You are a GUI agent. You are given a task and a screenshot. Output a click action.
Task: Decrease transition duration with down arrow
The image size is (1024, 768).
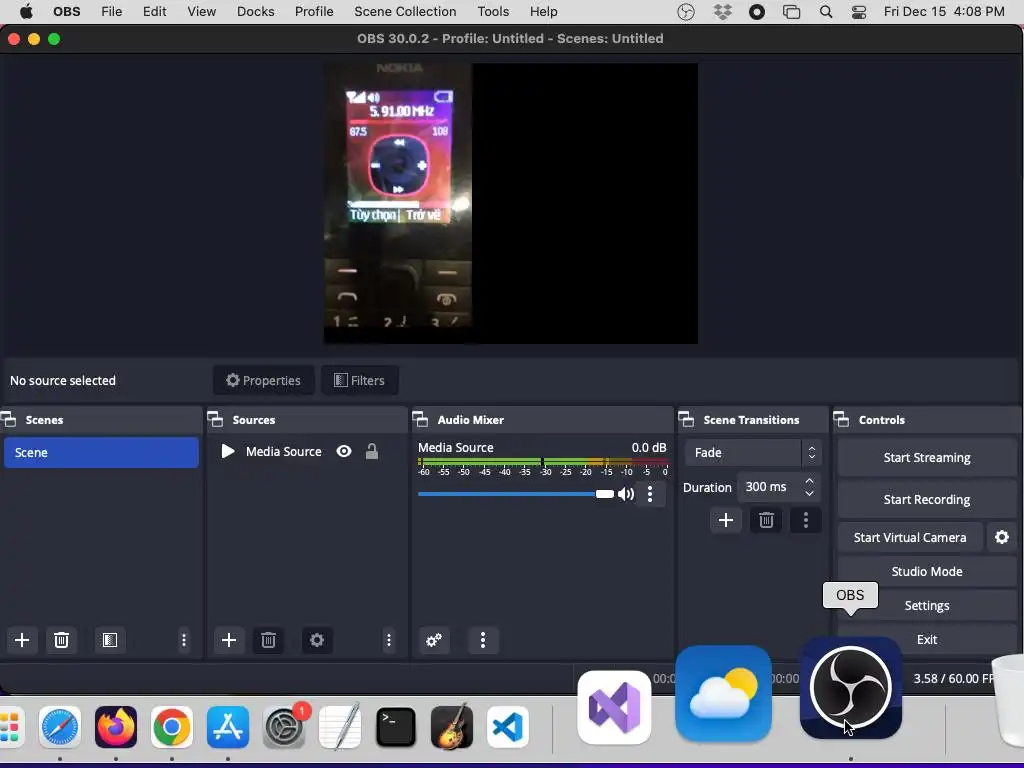[809, 493]
